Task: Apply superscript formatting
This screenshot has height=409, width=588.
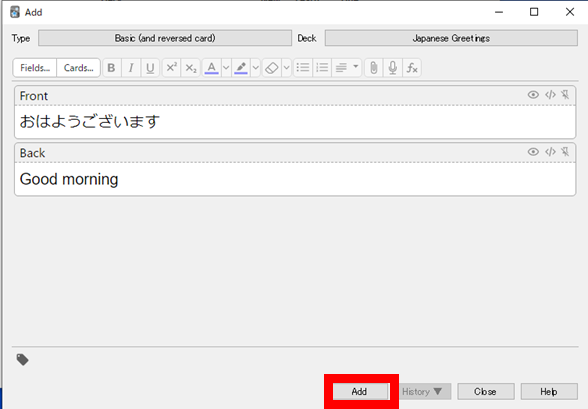Action: coord(171,68)
